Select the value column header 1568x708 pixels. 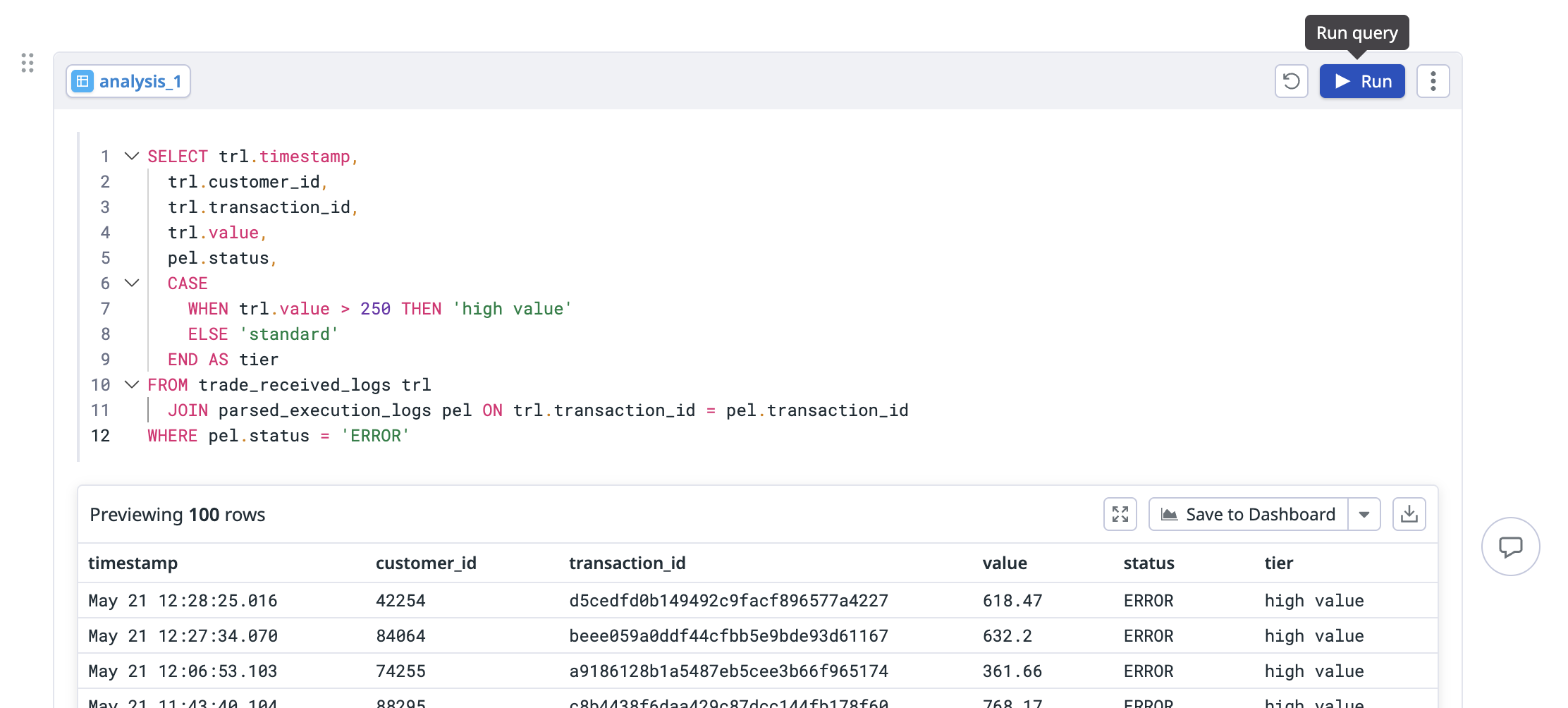pyautogui.click(x=1004, y=563)
